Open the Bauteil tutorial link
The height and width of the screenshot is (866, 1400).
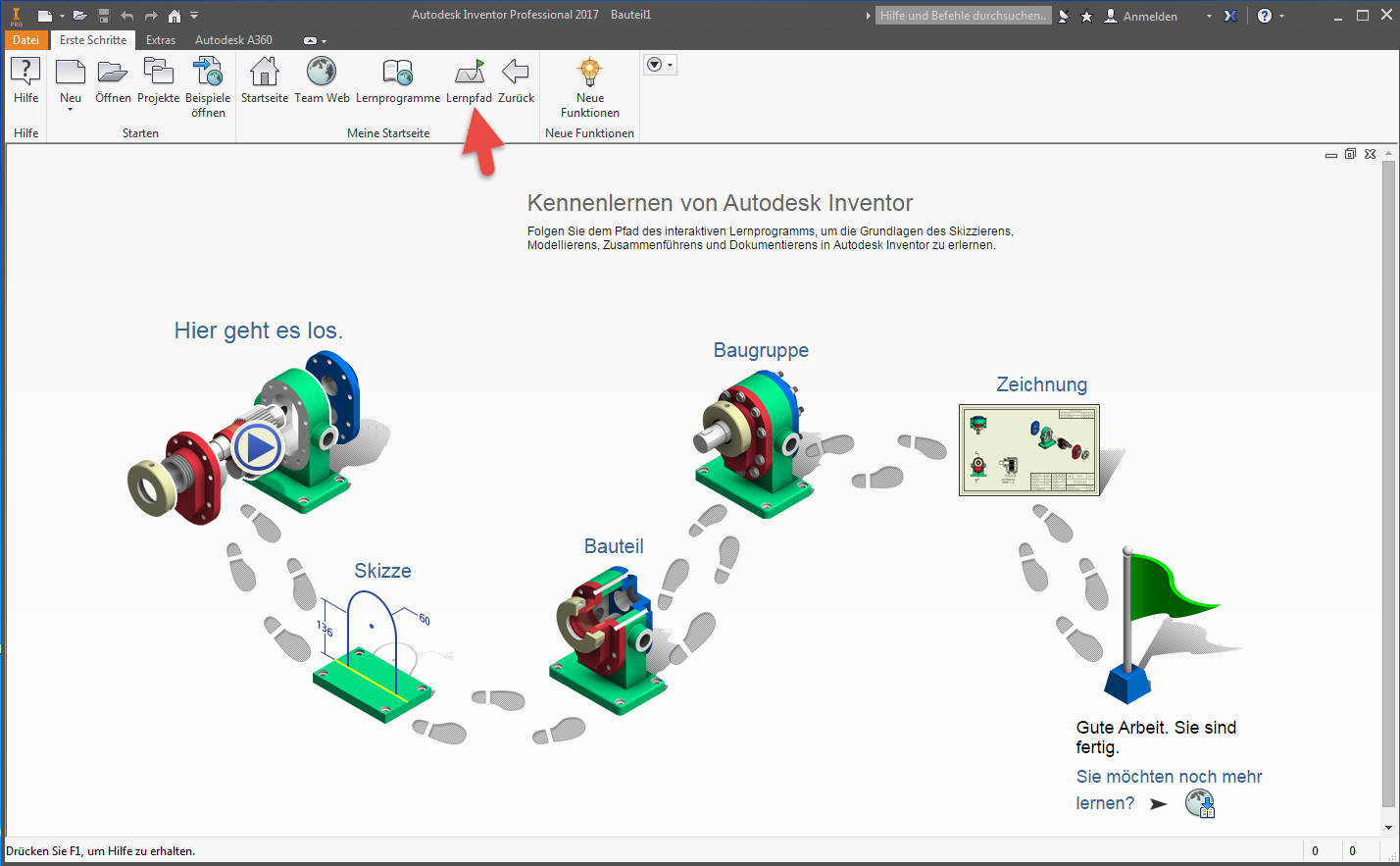tap(614, 546)
